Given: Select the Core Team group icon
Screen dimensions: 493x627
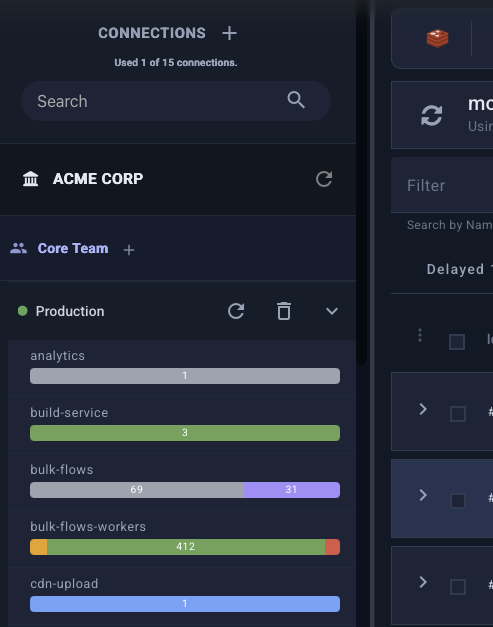Looking at the screenshot, I should (18, 248).
